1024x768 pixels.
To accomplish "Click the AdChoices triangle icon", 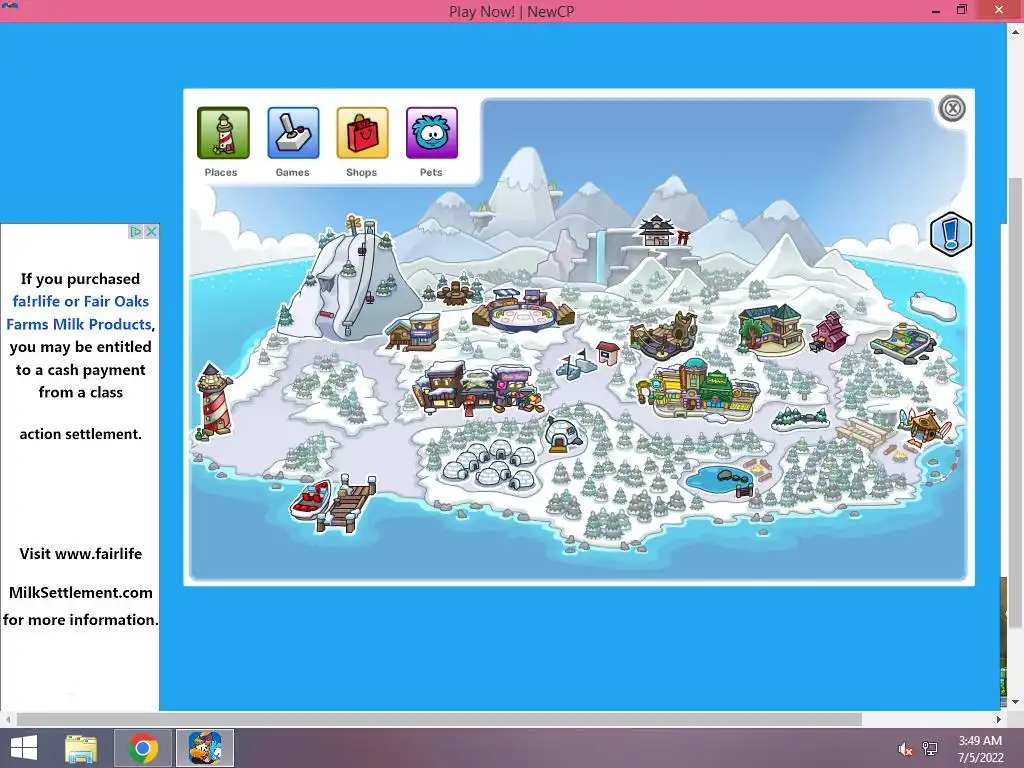I will pyautogui.click(x=135, y=231).
